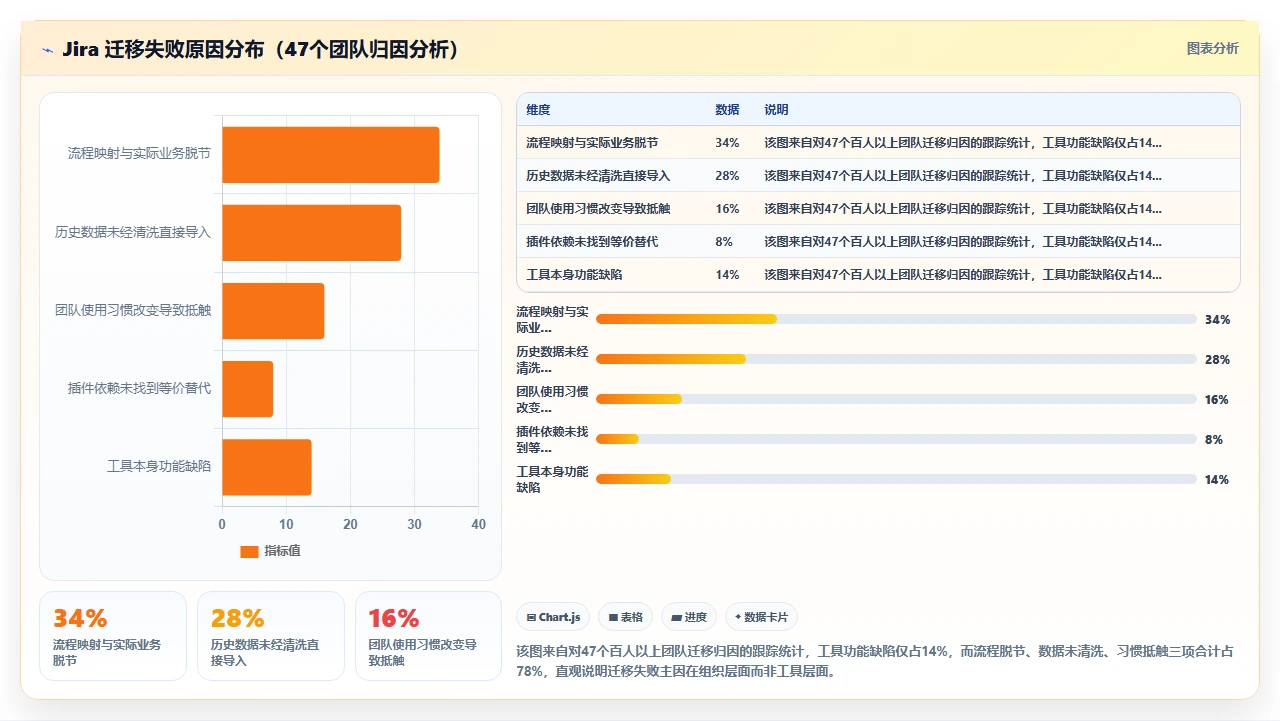Click the 34% 流程映射 stat card
Viewport: 1280px width, 721px height.
113,636
